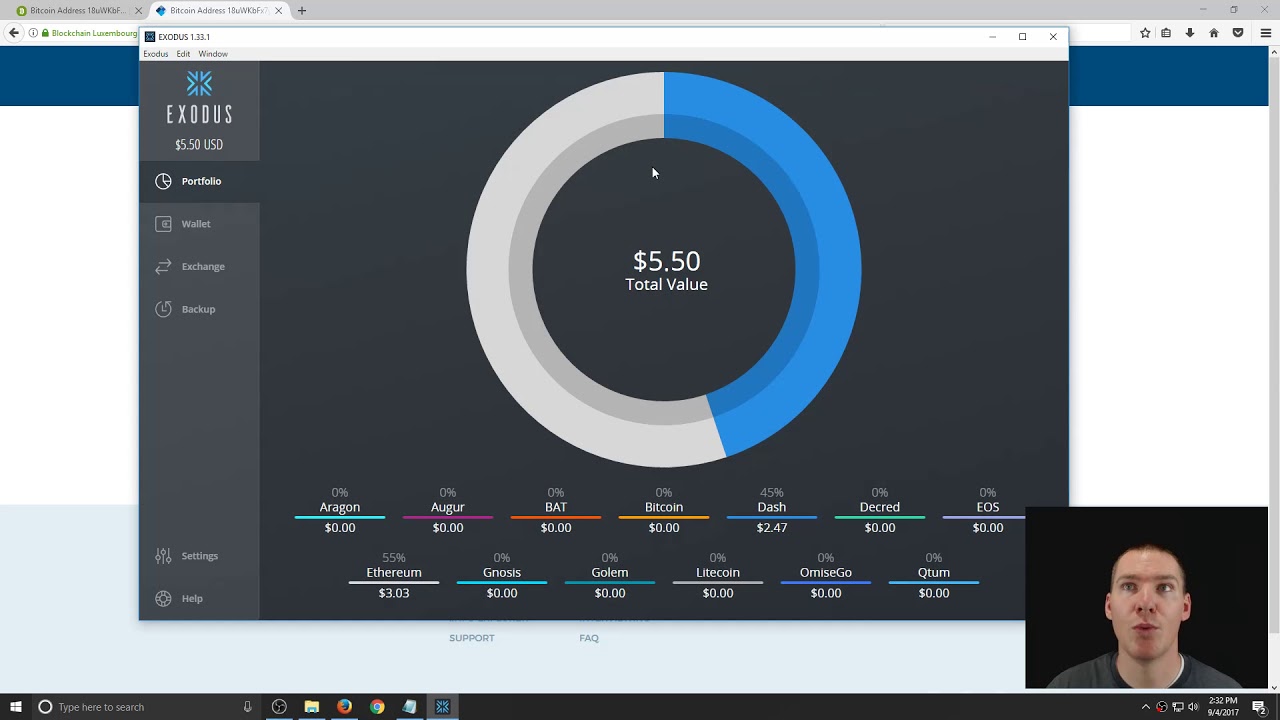1280x720 pixels.
Task: Open the bookmarks library icon in Firefox
Action: pos(1166,33)
